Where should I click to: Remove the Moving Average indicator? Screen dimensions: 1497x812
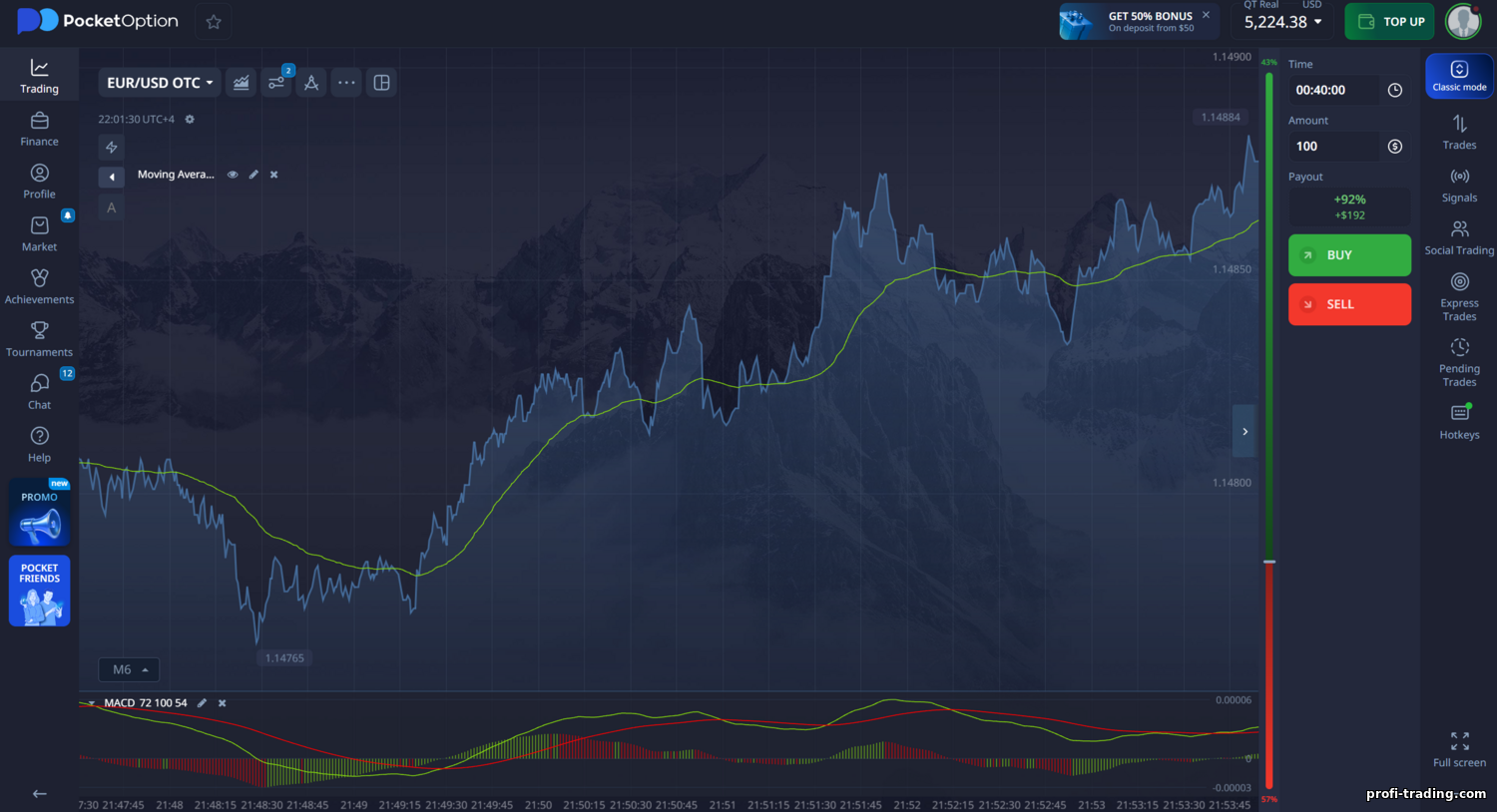(274, 175)
